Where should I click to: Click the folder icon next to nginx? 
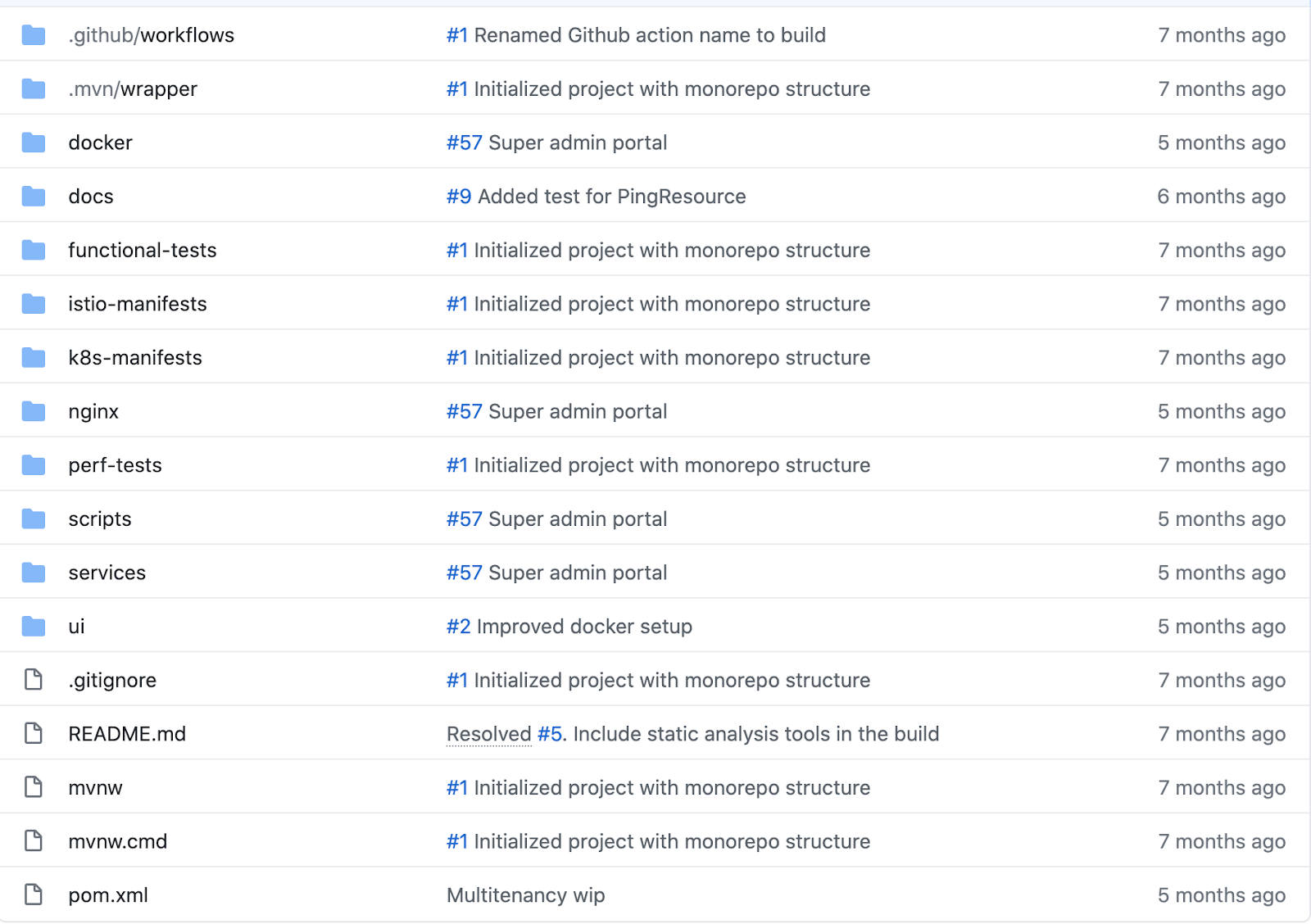click(34, 411)
